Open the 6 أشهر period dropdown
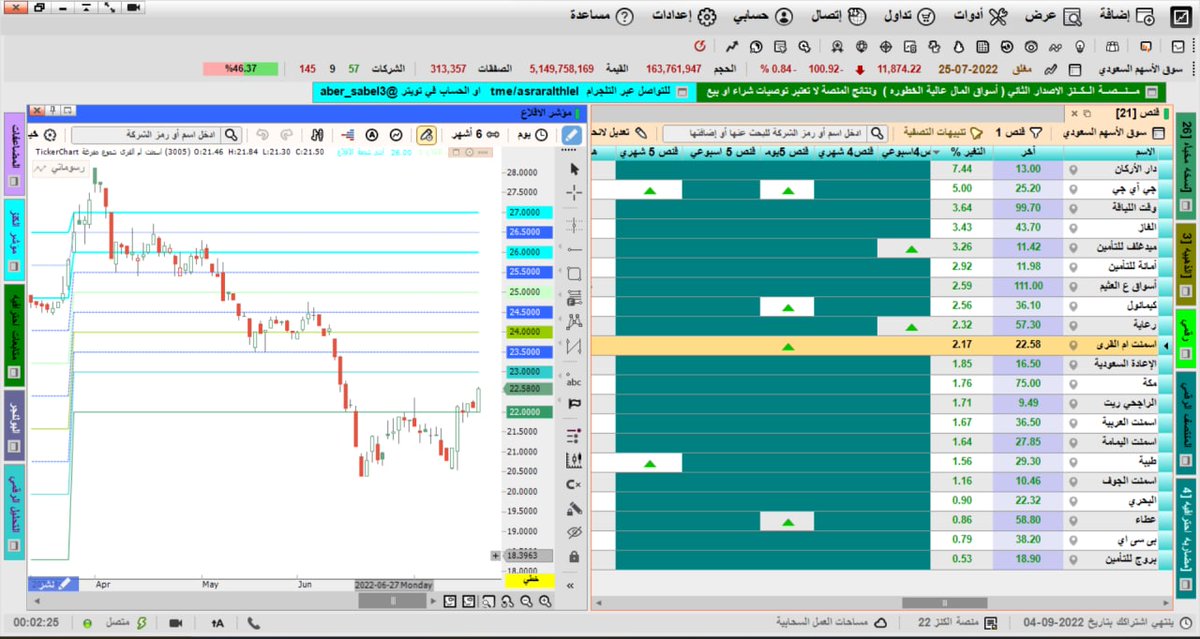Viewport: 1200px width, 639px height. 474,134
